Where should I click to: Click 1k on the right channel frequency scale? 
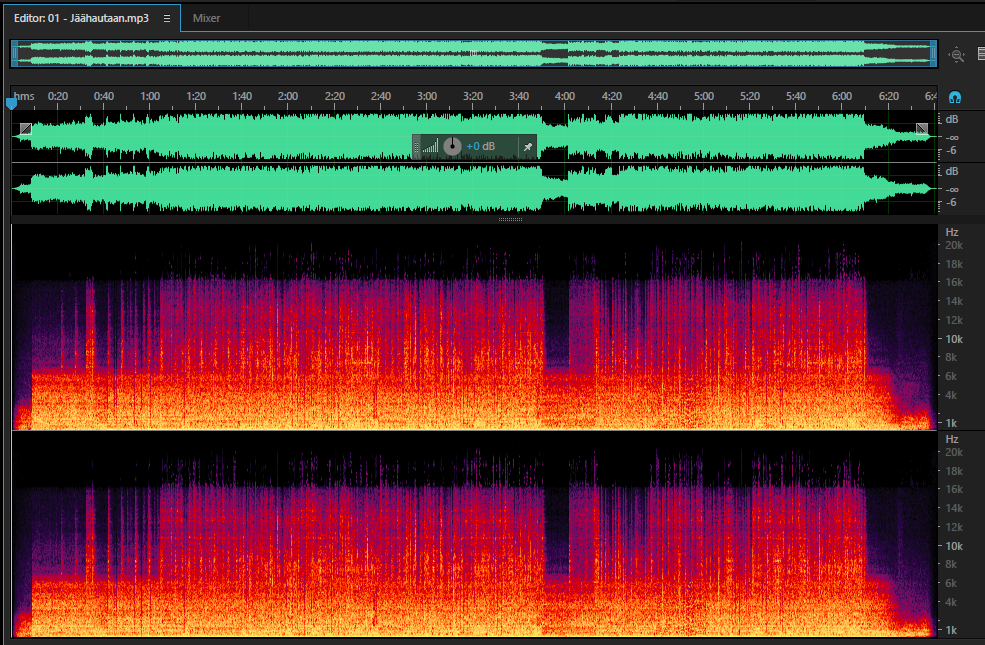tap(952, 630)
